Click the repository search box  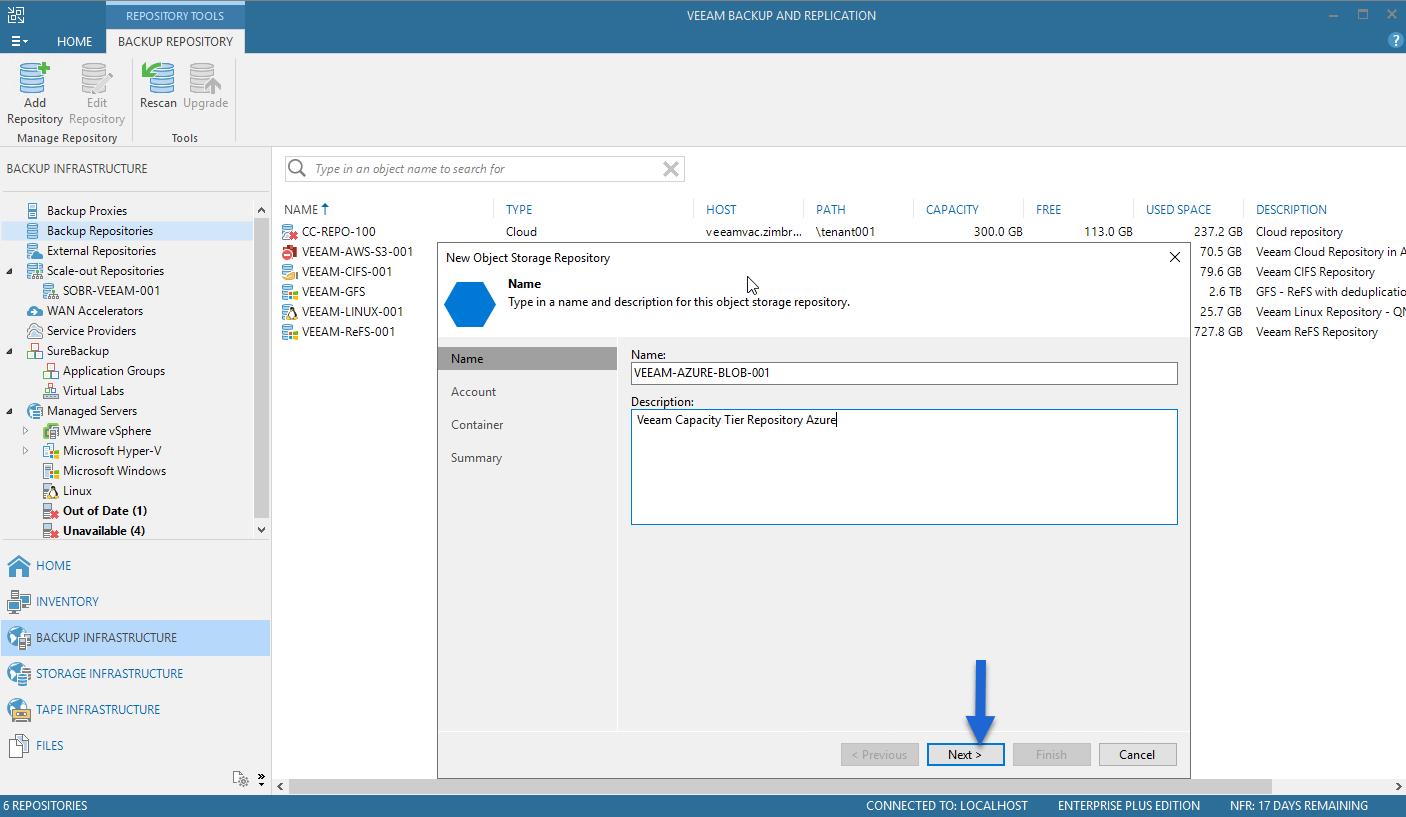[484, 169]
